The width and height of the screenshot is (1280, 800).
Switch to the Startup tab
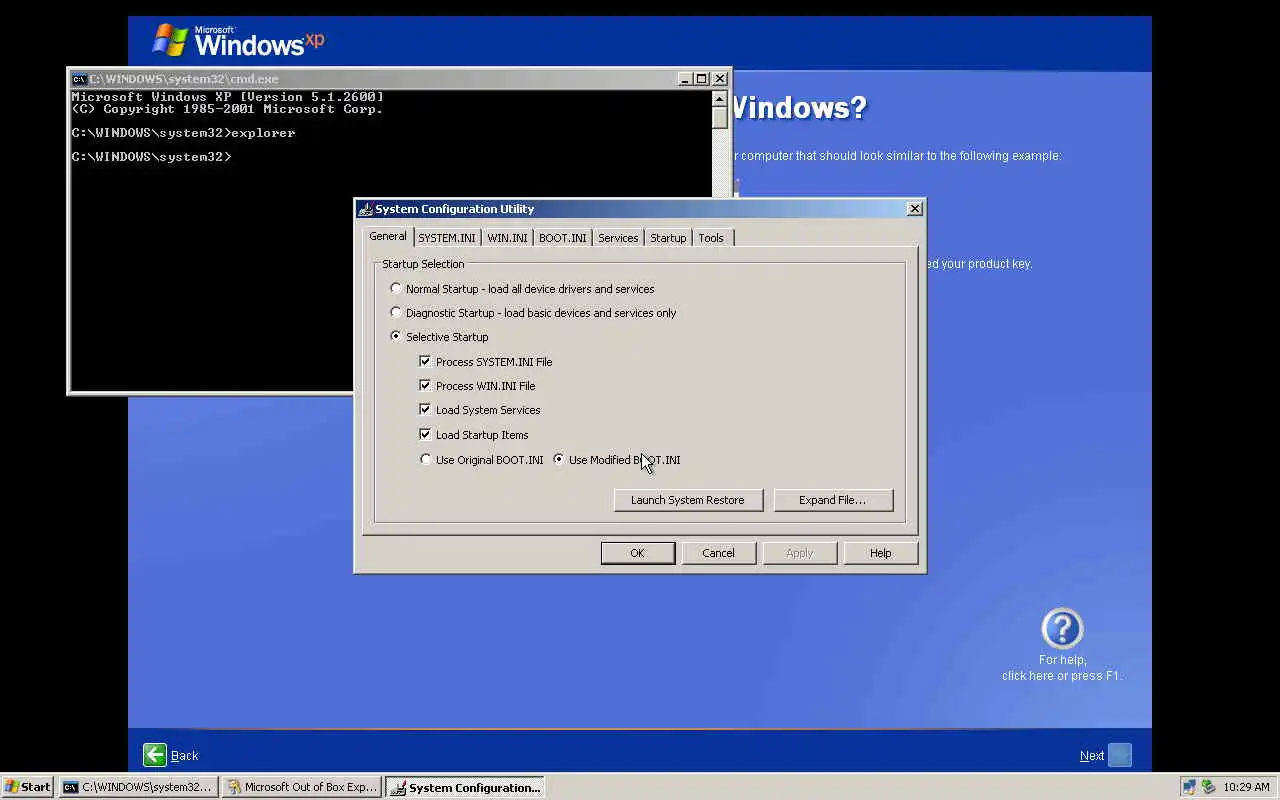[668, 238]
